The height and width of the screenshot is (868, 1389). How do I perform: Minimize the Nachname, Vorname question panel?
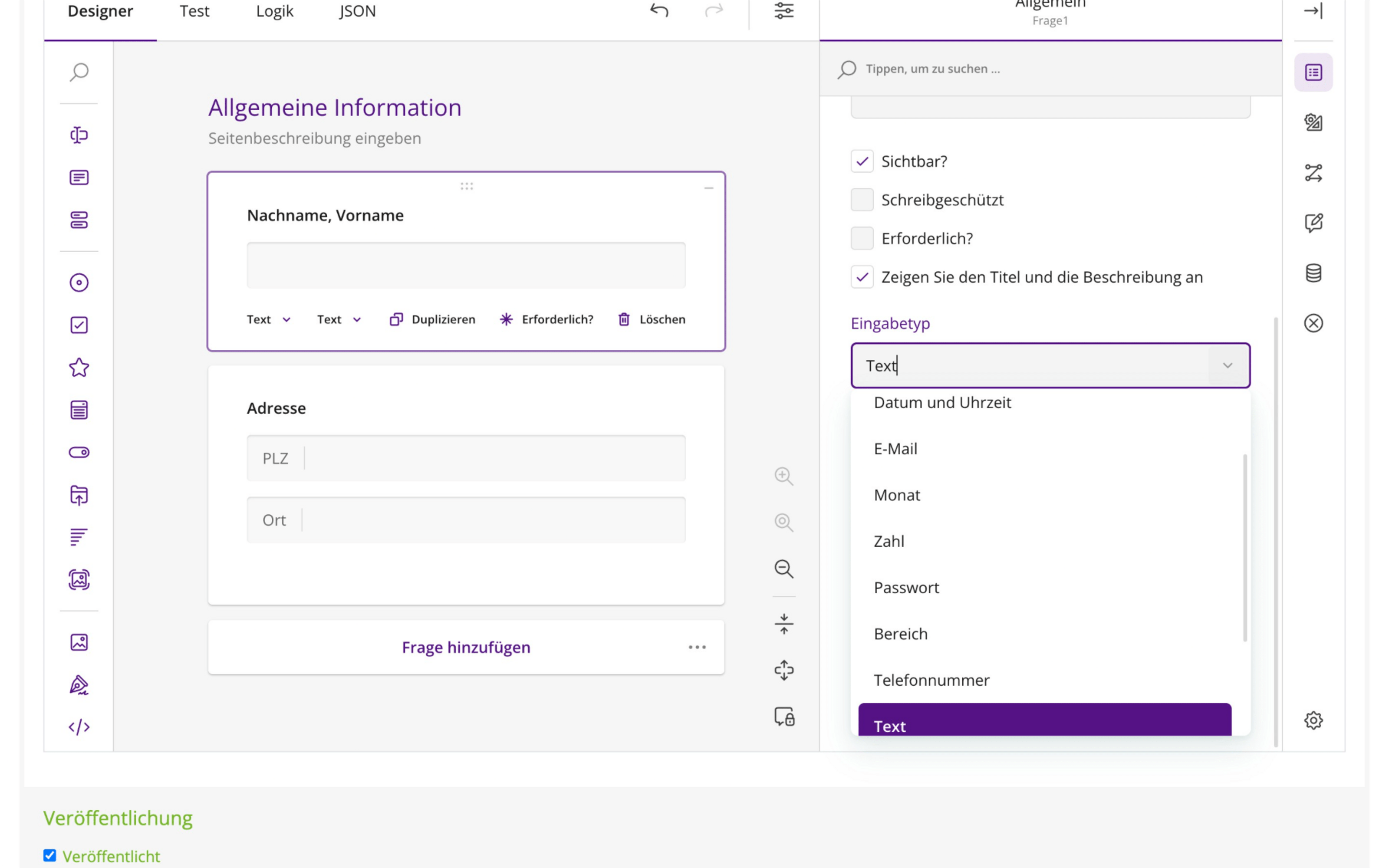pyautogui.click(x=709, y=188)
